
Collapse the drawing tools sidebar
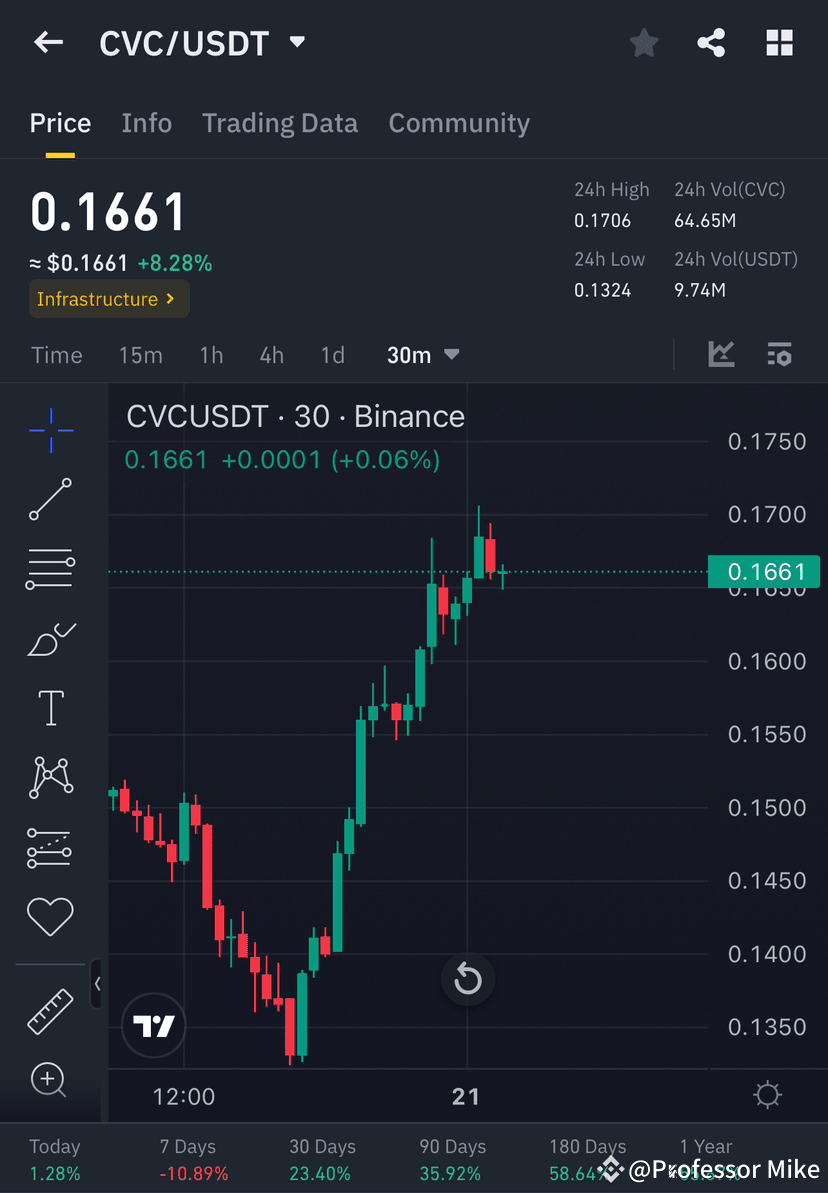click(97, 984)
